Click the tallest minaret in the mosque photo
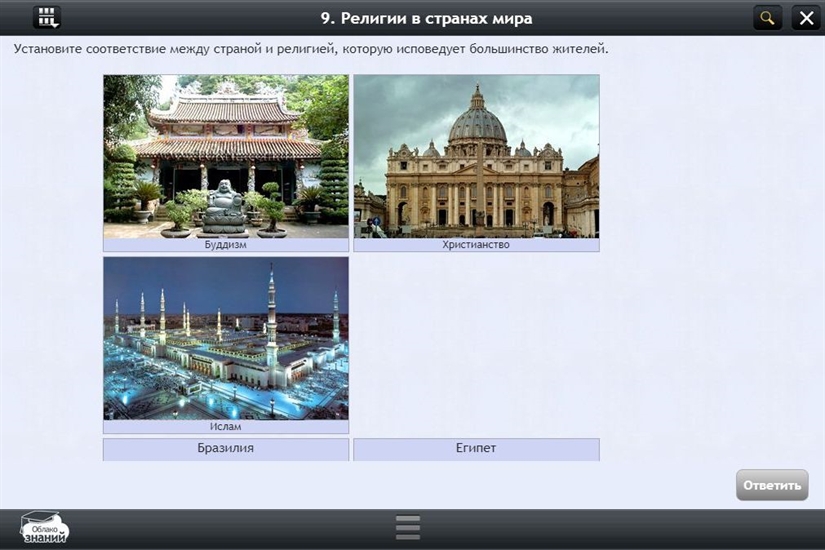The image size is (825, 550). point(271,300)
